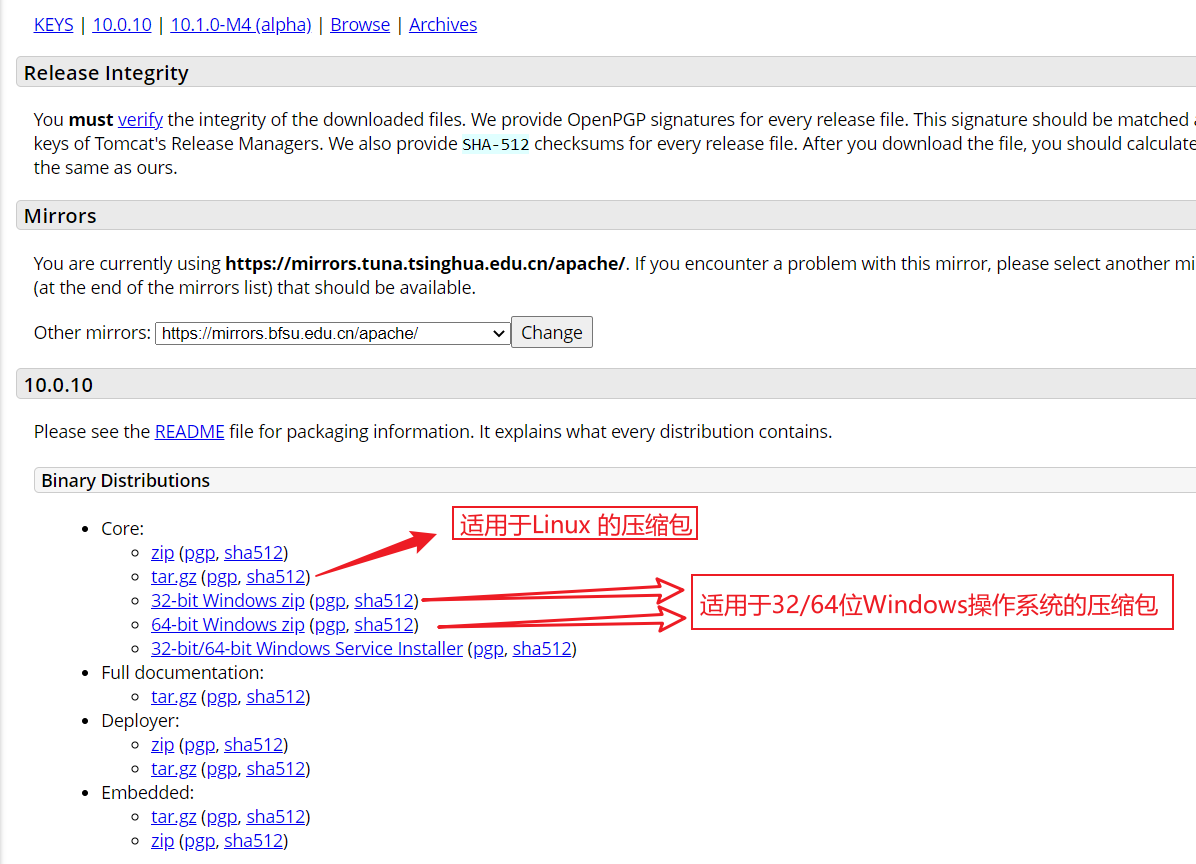This screenshot has width=1196, height=864.
Task: Open pgp signature for 32-bit Windows zip
Action: pyautogui.click(x=330, y=601)
